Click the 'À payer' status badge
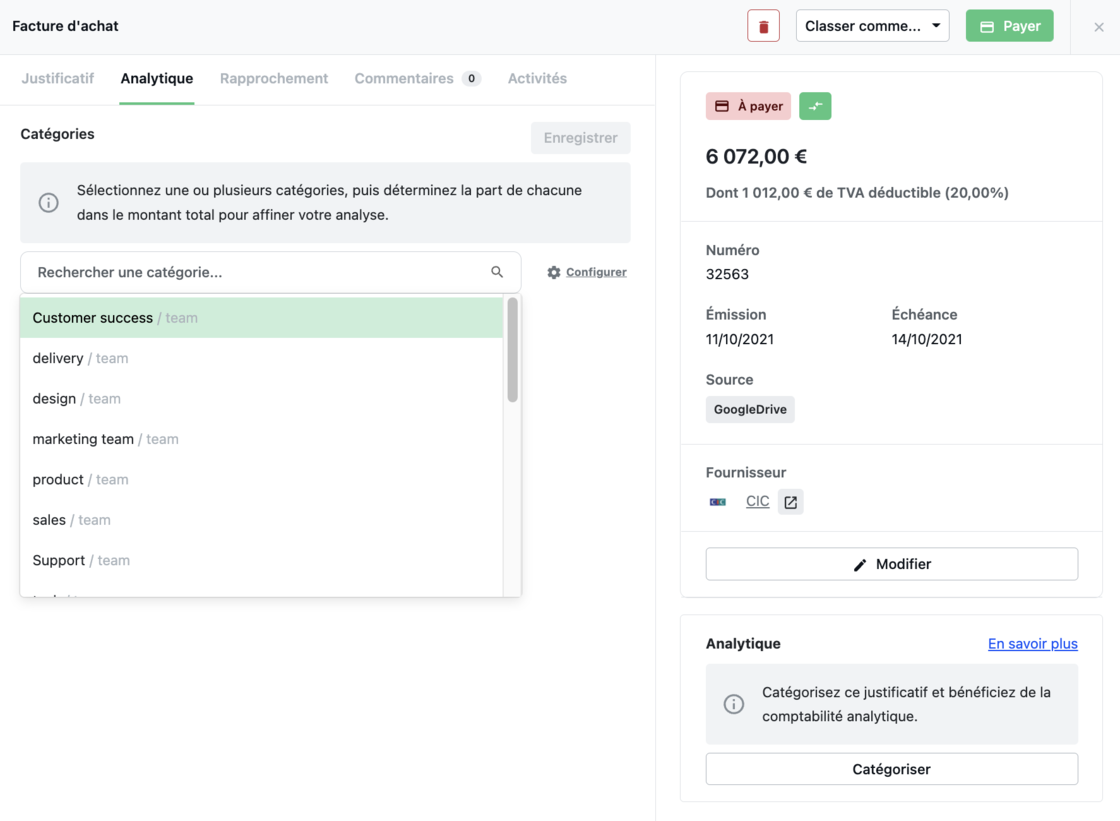Image resolution: width=1120 pixels, height=821 pixels. [748, 106]
